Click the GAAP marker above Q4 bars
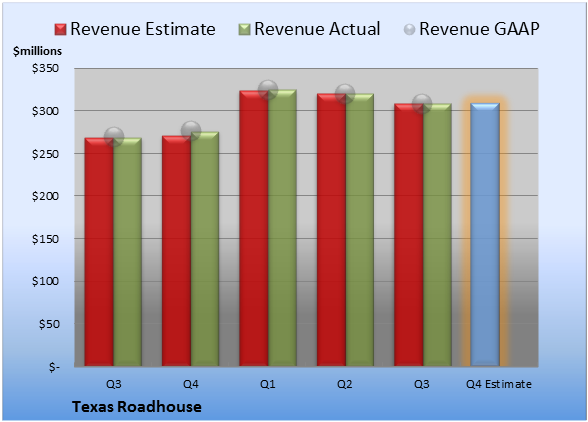 click(191, 131)
